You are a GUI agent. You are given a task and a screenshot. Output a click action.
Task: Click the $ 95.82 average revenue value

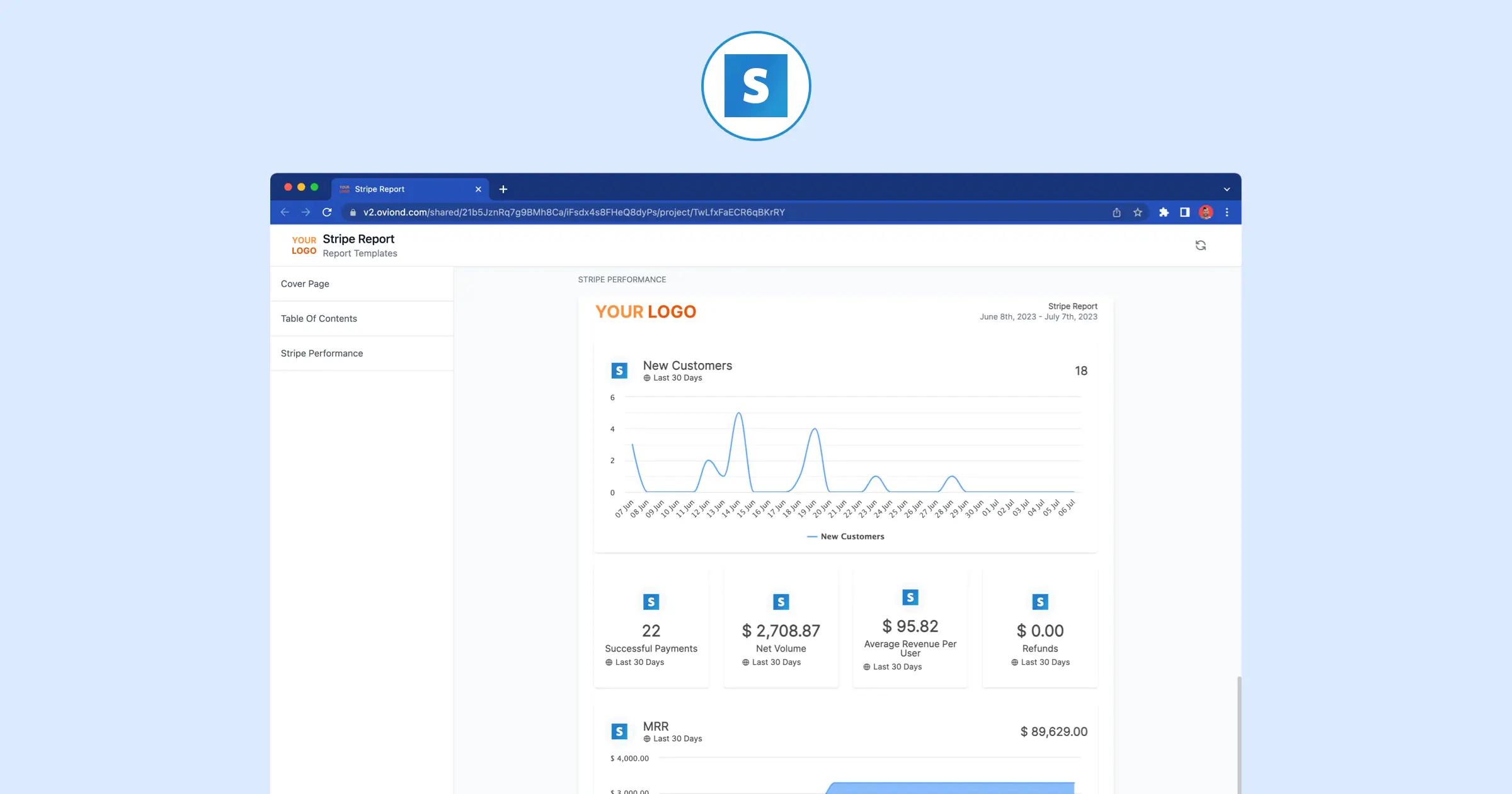tap(910, 626)
